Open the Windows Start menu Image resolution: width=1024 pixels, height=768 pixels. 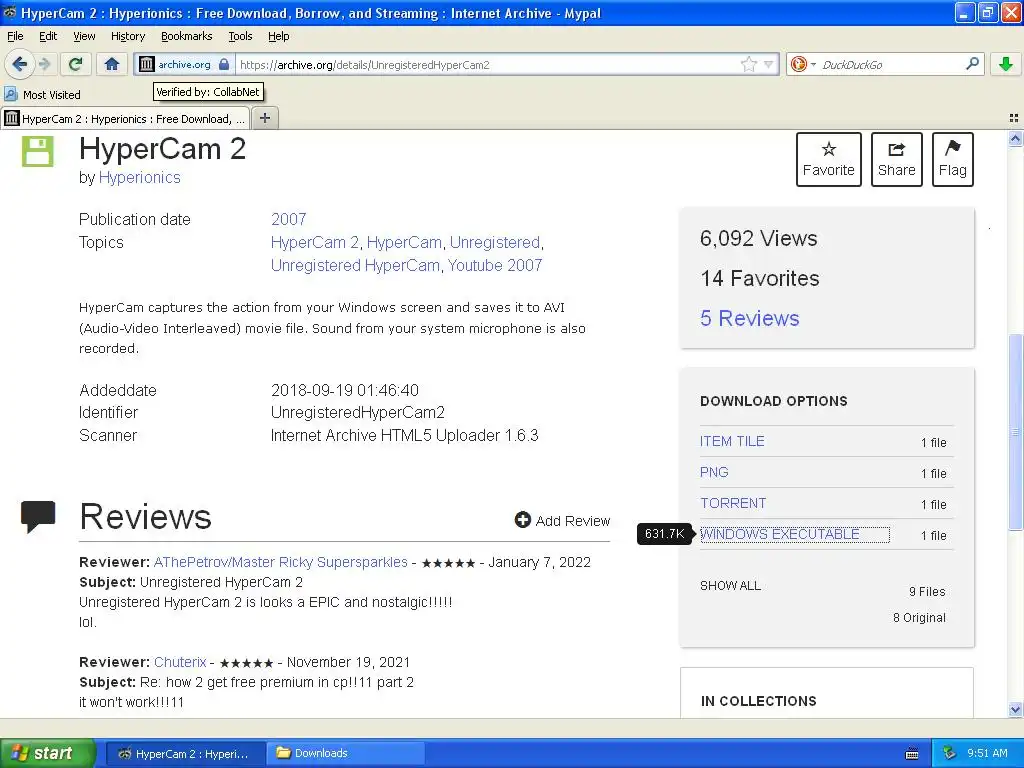point(48,753)
